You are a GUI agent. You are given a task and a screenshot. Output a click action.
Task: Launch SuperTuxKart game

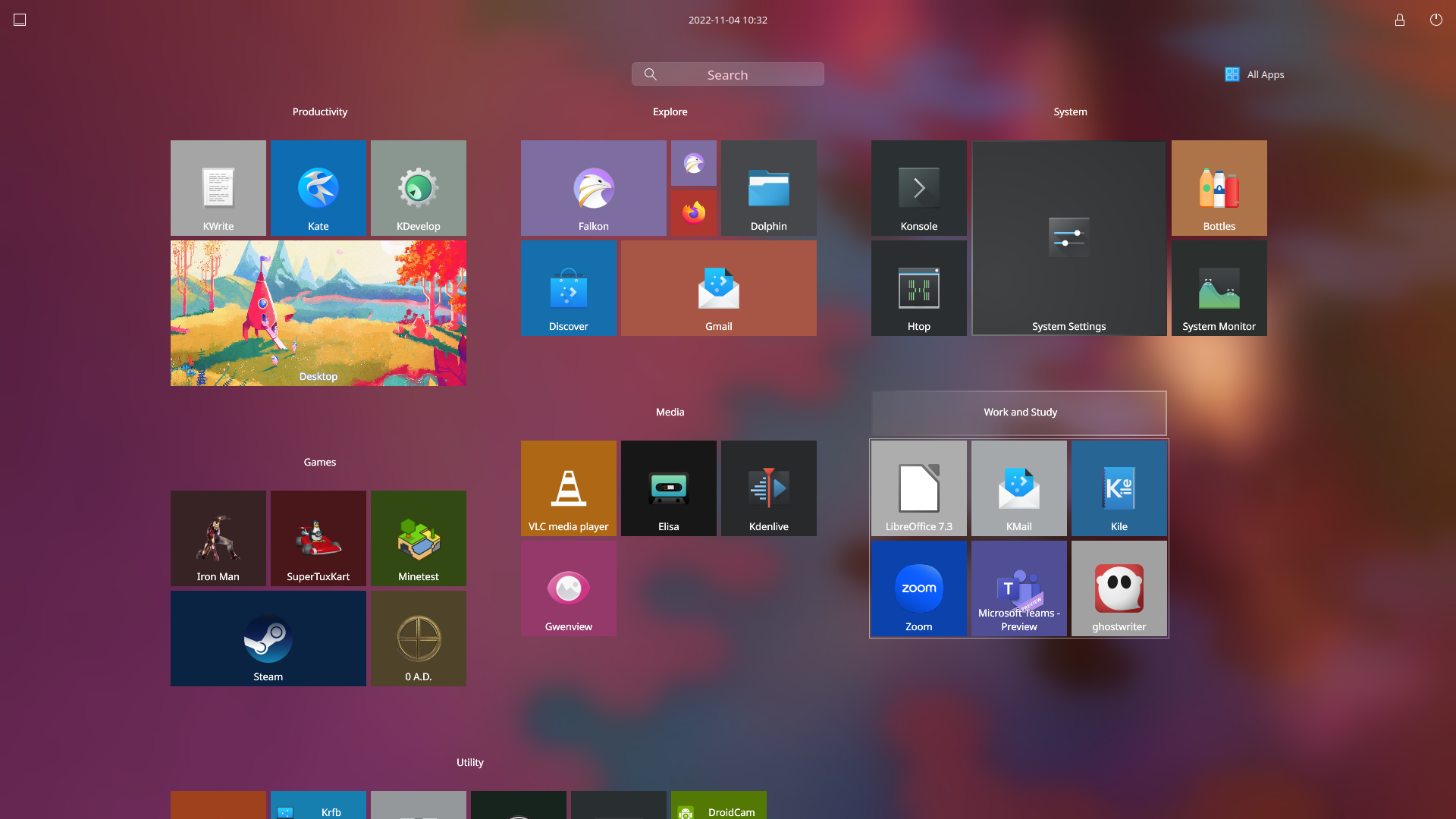pos(318,538)
